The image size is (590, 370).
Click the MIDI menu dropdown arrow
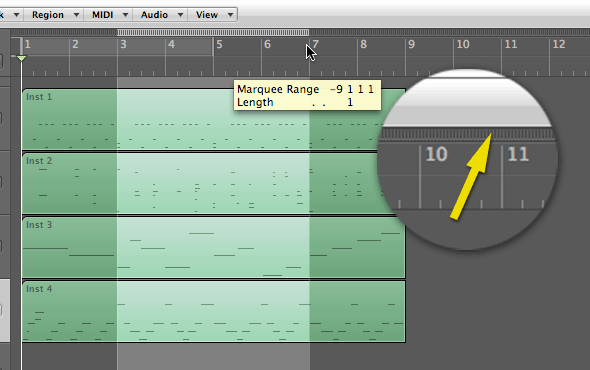[x=125, y=15]
